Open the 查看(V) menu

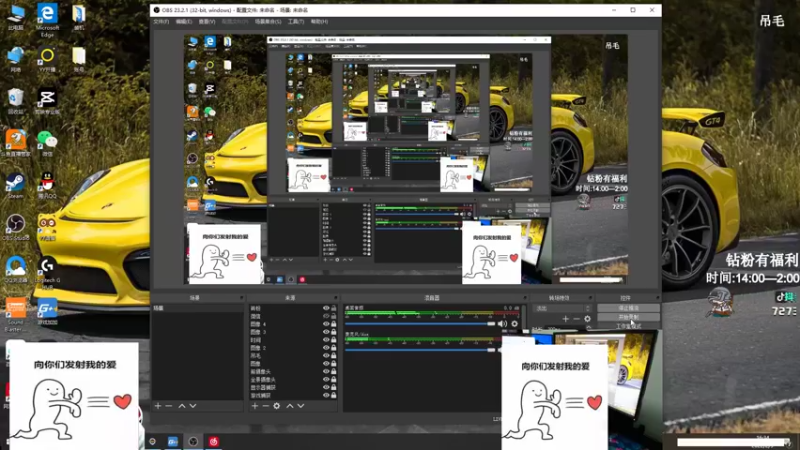tap(207, 22)
